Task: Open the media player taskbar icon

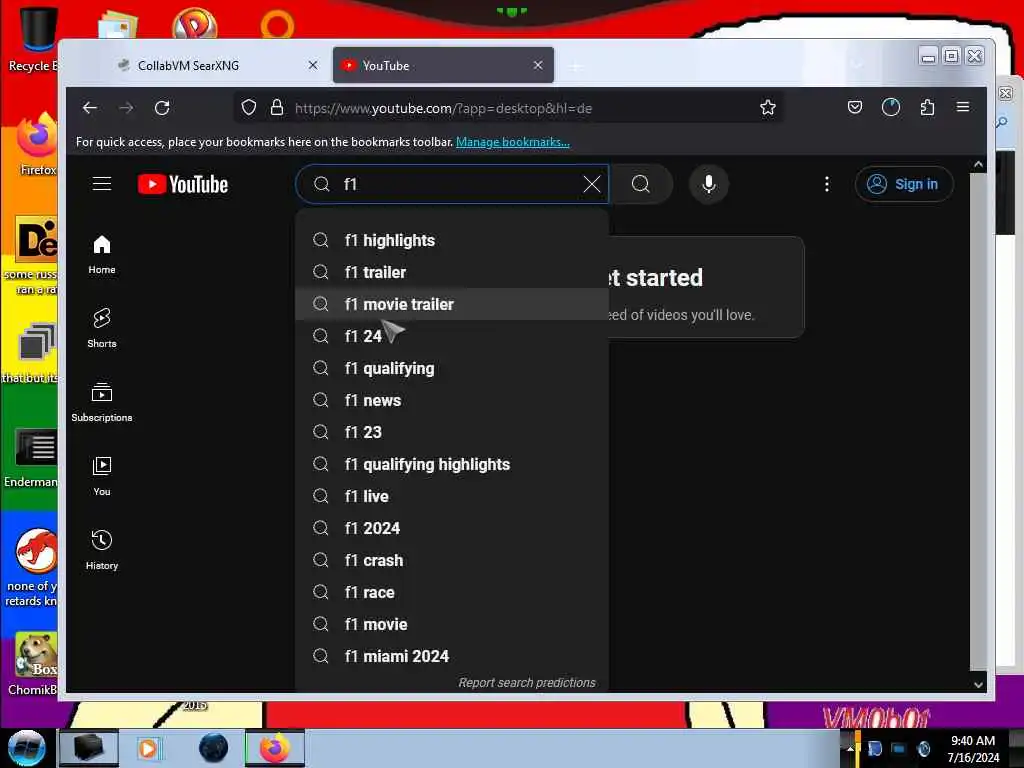Action: (149, 748)
